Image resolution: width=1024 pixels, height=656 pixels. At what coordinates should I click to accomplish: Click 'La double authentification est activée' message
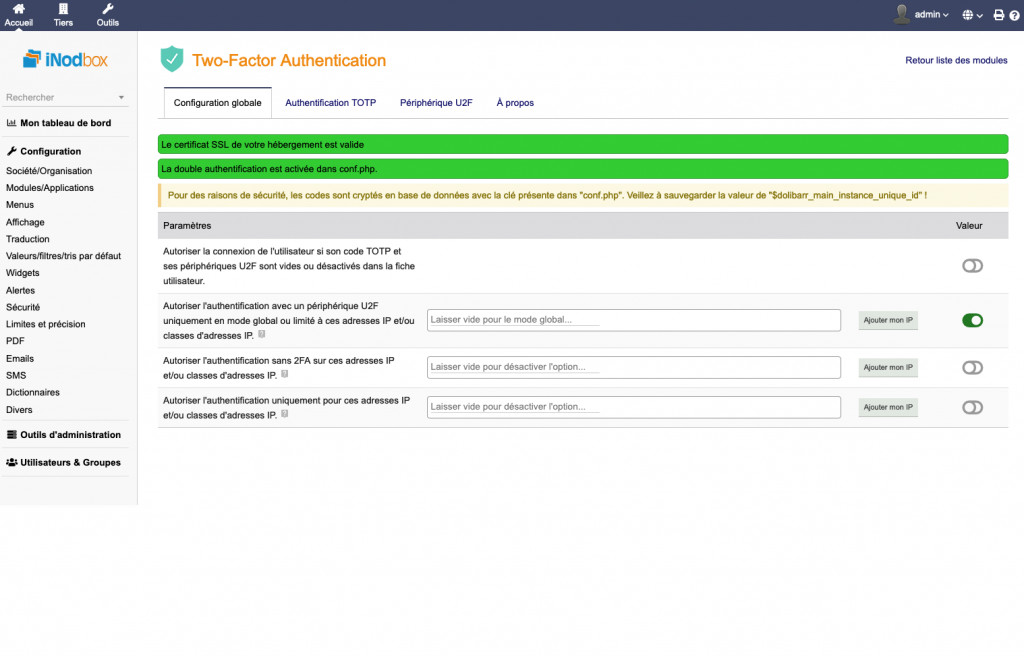(x=269, y=169)
